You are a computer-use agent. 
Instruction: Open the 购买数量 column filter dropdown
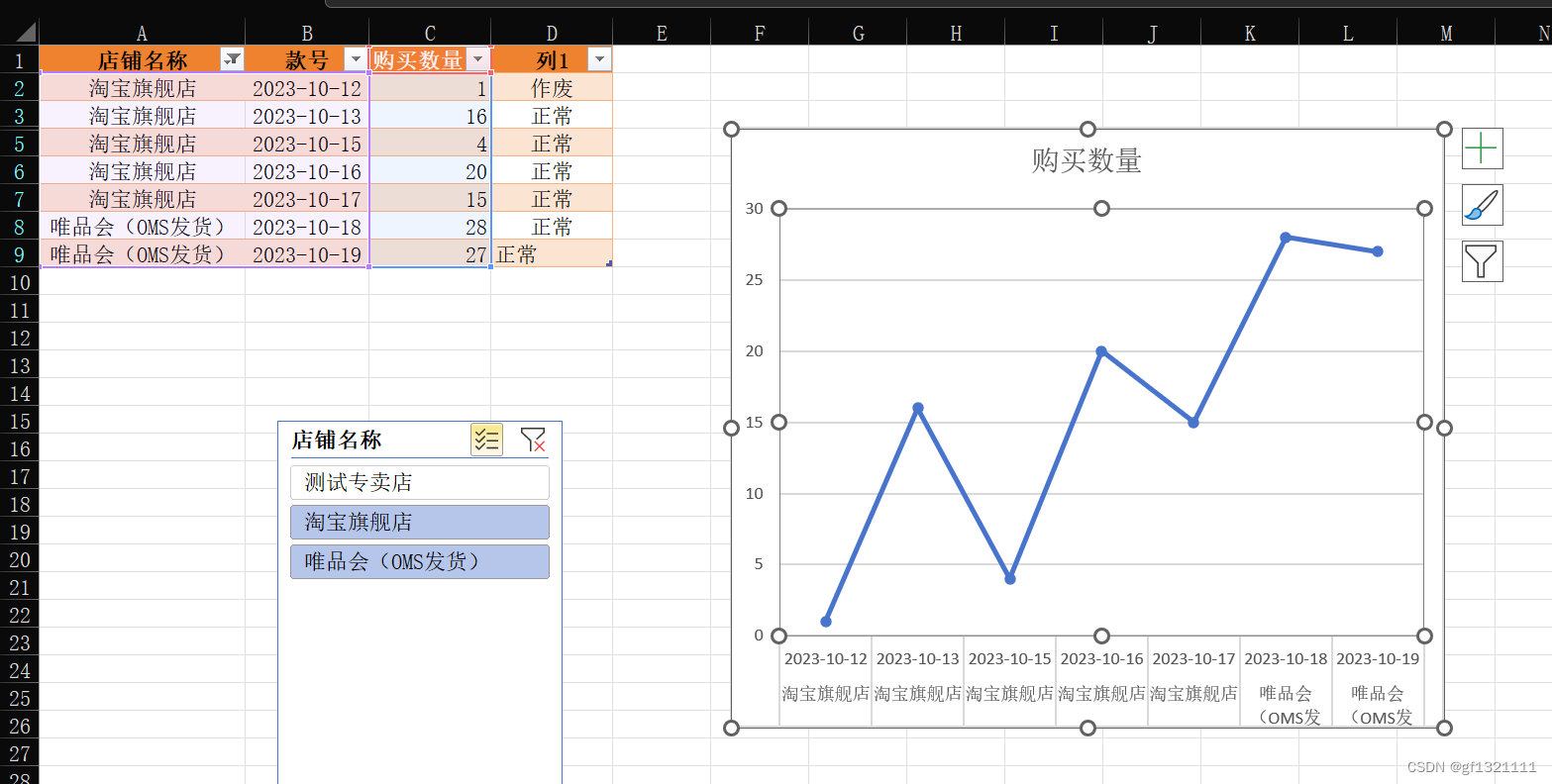click(x=478, y=59)
